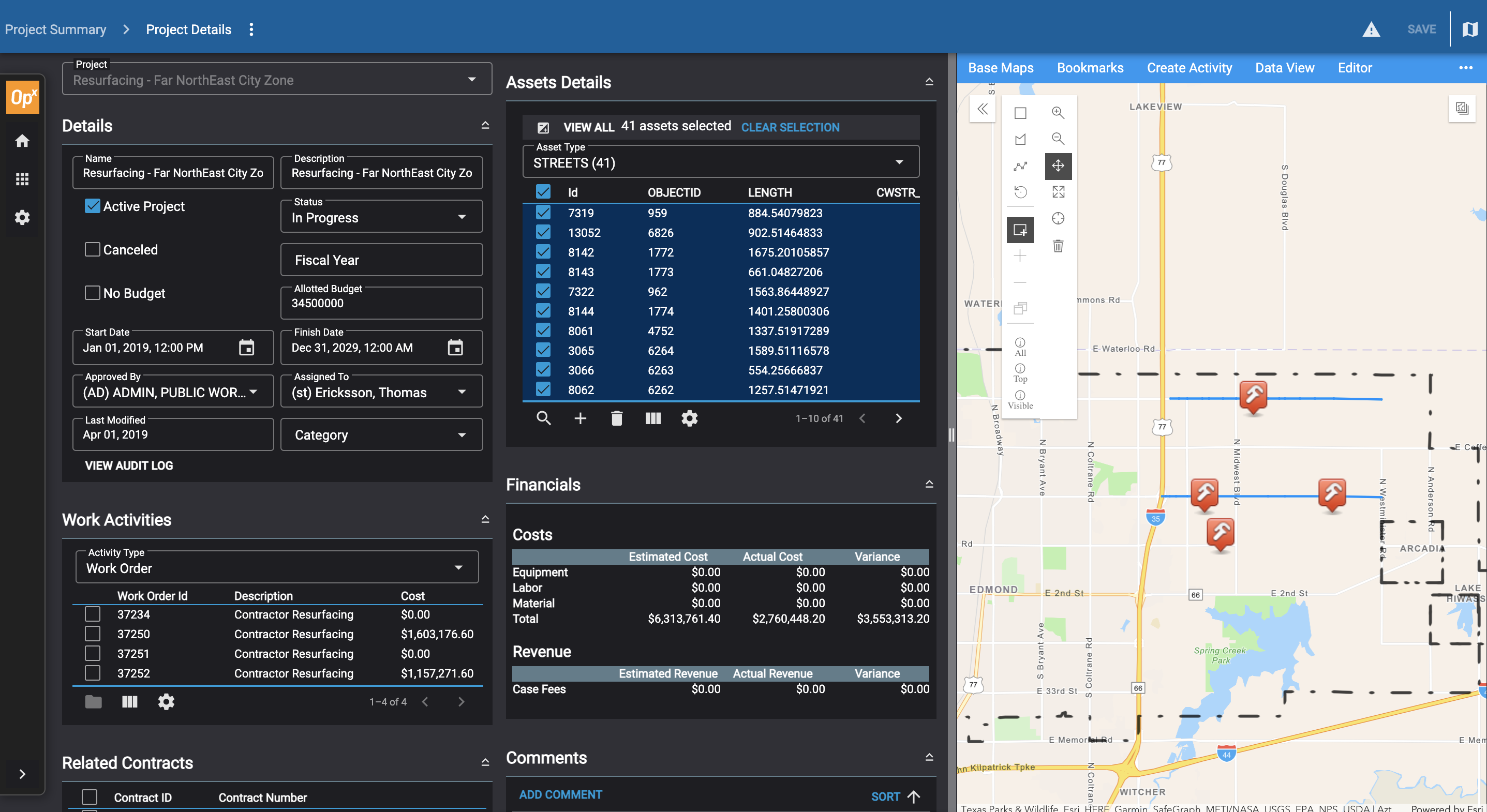Open the Base Maps tab
The width and height of the screenshot is (1487, 812).
1000,68
